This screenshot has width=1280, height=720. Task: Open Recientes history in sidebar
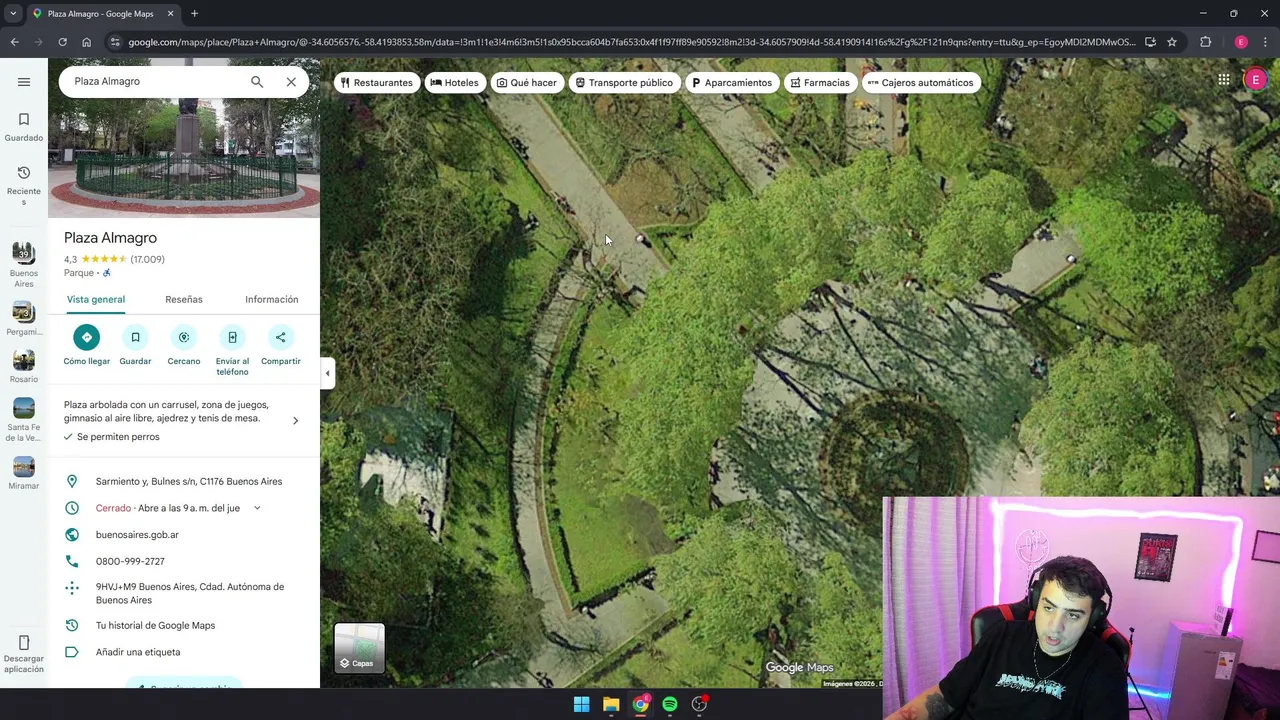click(x=24, y=185)
